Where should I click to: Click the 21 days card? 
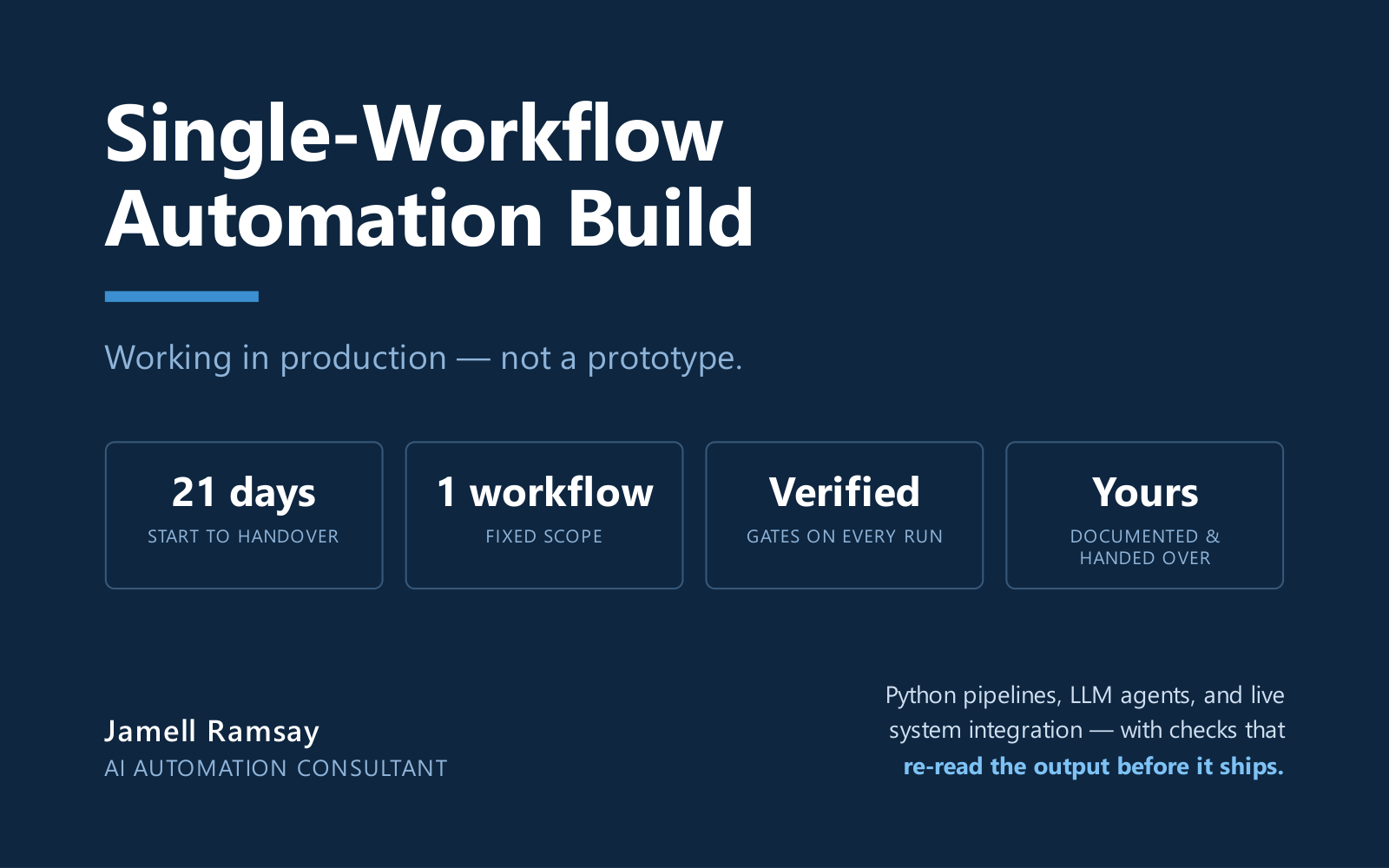point(244,516)
